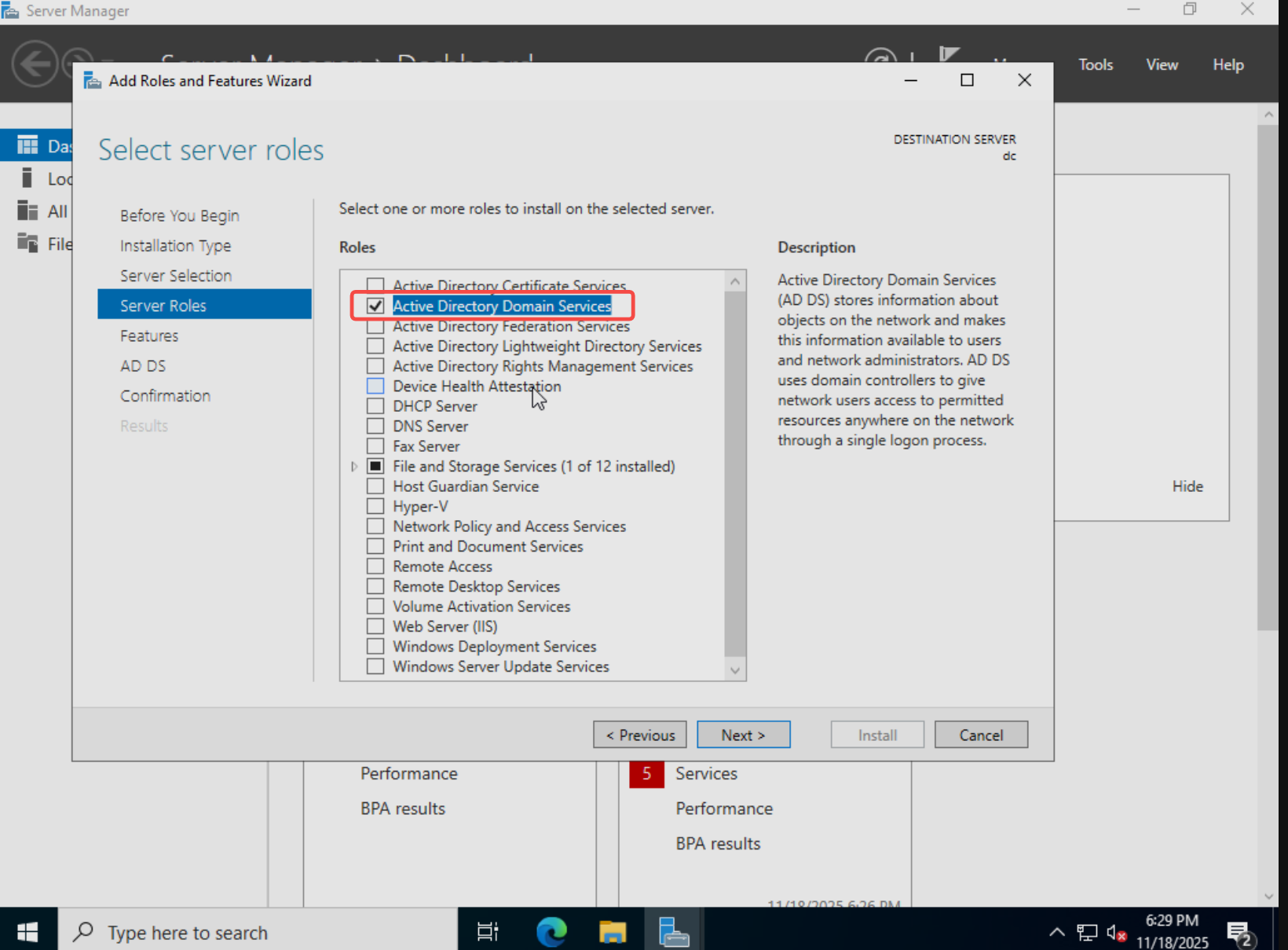Image resolution: width=1288 pixels, height=950 pixels.
Task: Select Host Guardian Service role text
Action: pos(466,486)
